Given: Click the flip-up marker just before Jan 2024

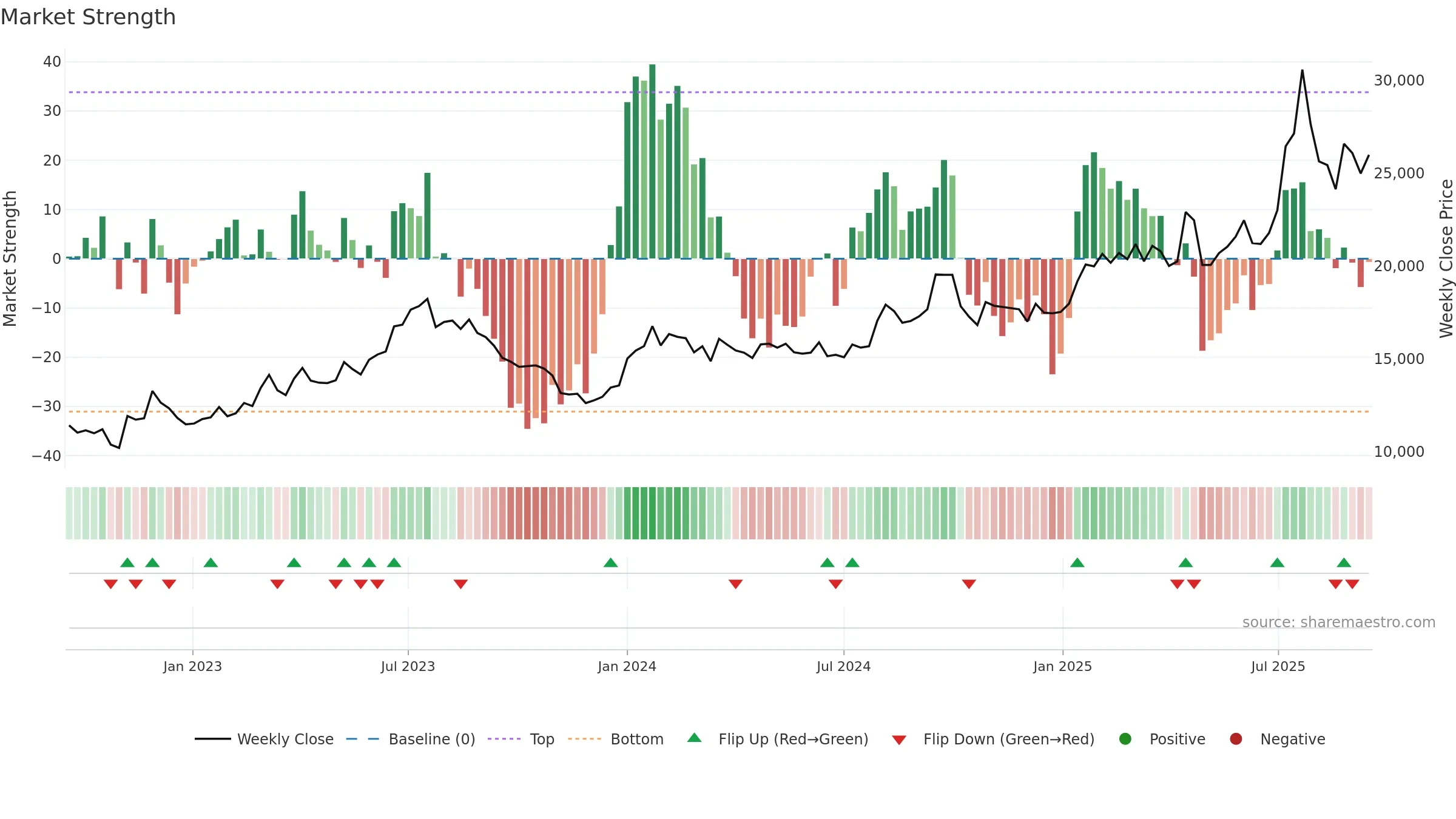Looking at the screenshot, I should click(611, 562).
